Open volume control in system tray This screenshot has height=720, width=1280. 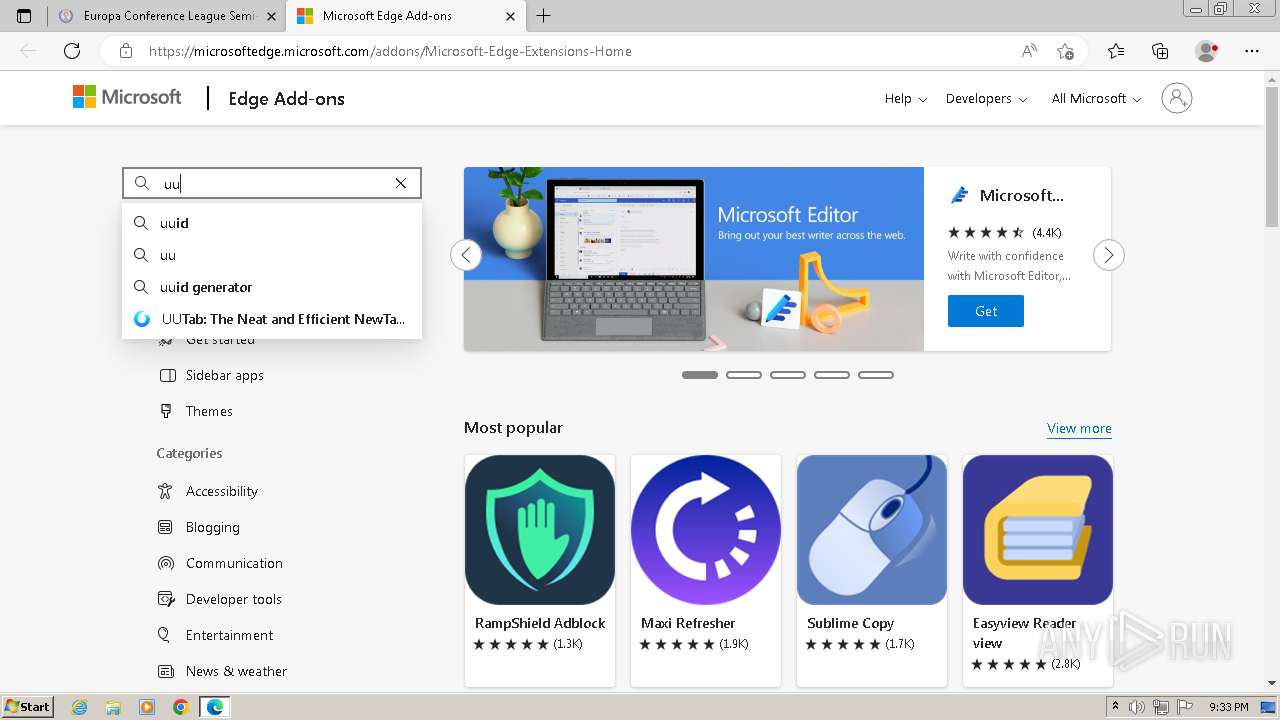[x=1139, y=707]
